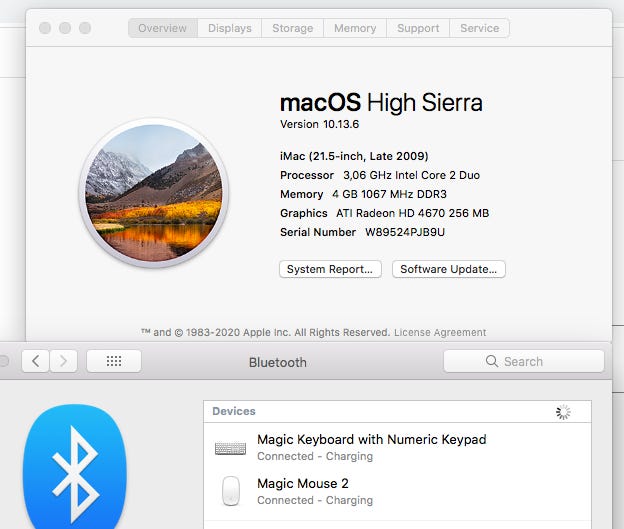
Task: Click the keyboard device icon
Action: 230,448
